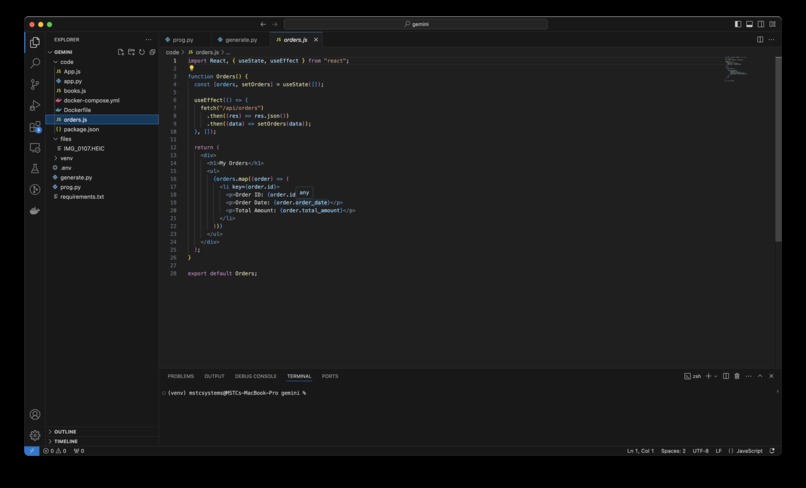Collapse the GEMINI root folder

[50, 52]
